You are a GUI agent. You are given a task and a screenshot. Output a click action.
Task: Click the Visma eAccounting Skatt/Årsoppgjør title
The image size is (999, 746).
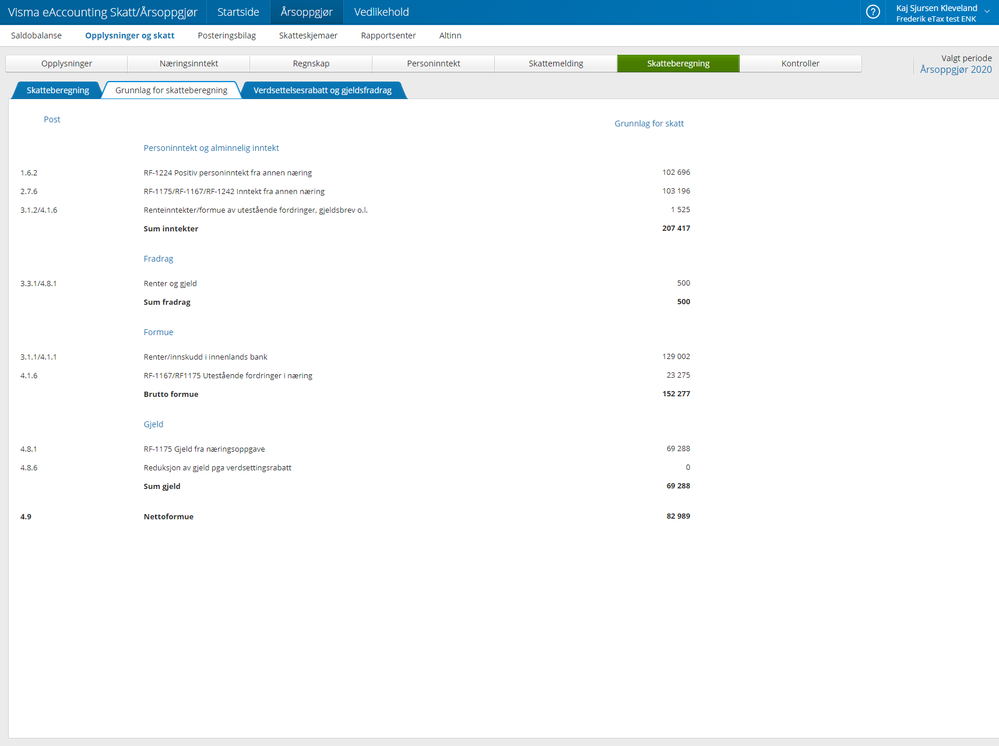[x=103, y=12]
